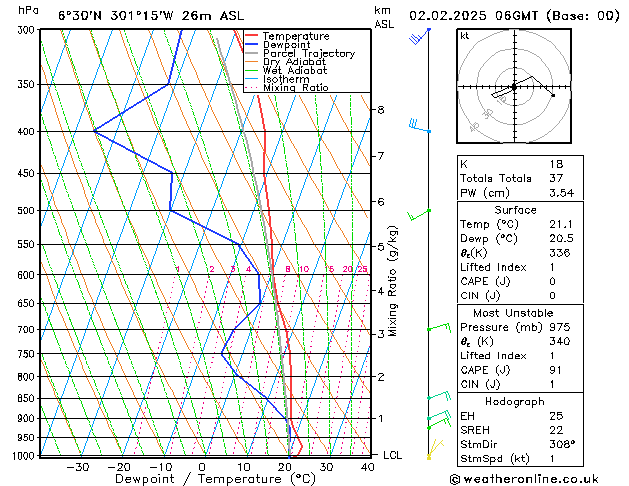Select the 5 km altitude axis label
629x486 pixels.
pos(380,247)
